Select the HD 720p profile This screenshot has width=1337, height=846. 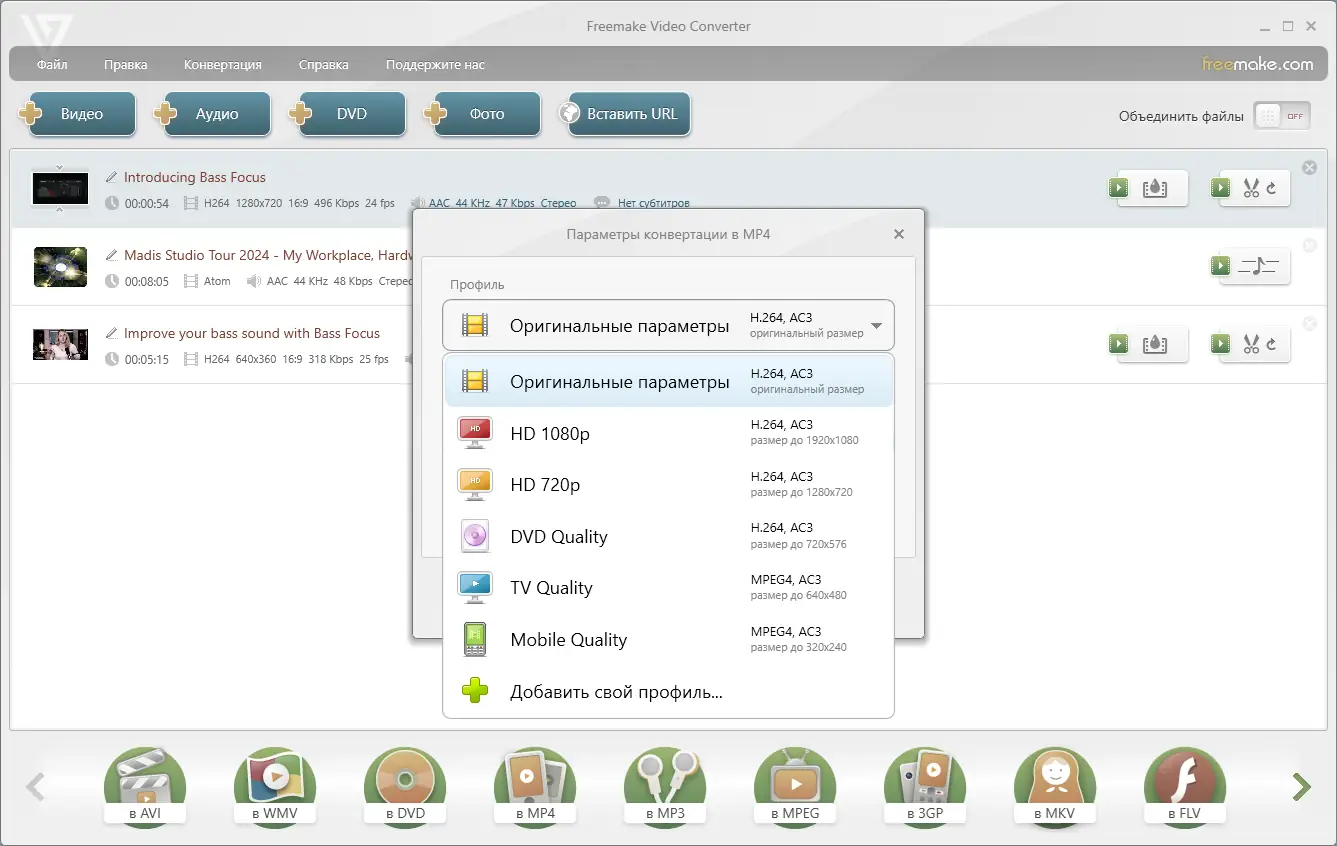coord(668,485)
